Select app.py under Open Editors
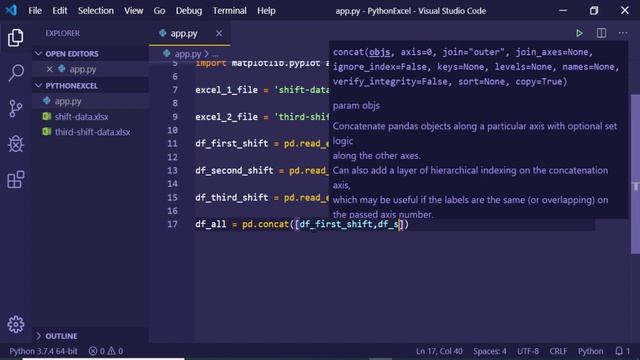This screenshot has height=360, width=640. pyautogui.click(x=90, y=69)
